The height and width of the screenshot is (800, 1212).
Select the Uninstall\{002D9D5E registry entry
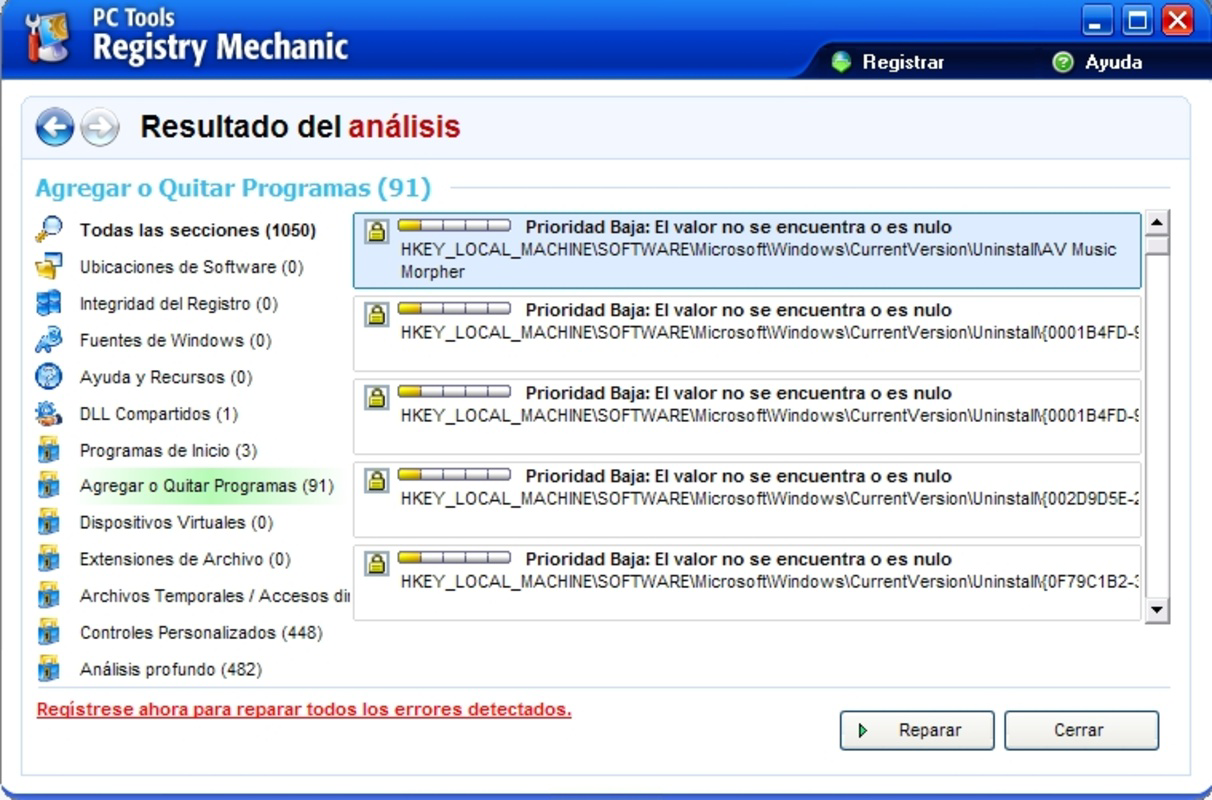(747, 499)
